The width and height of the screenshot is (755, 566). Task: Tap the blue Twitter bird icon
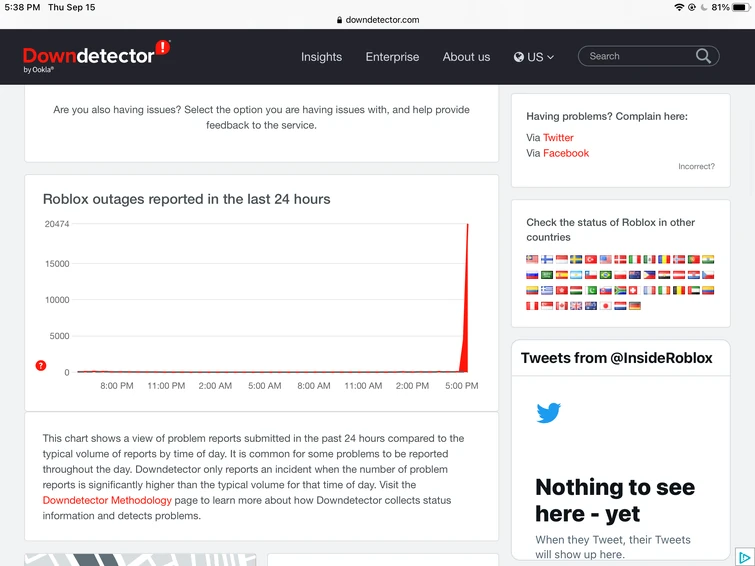548,413
